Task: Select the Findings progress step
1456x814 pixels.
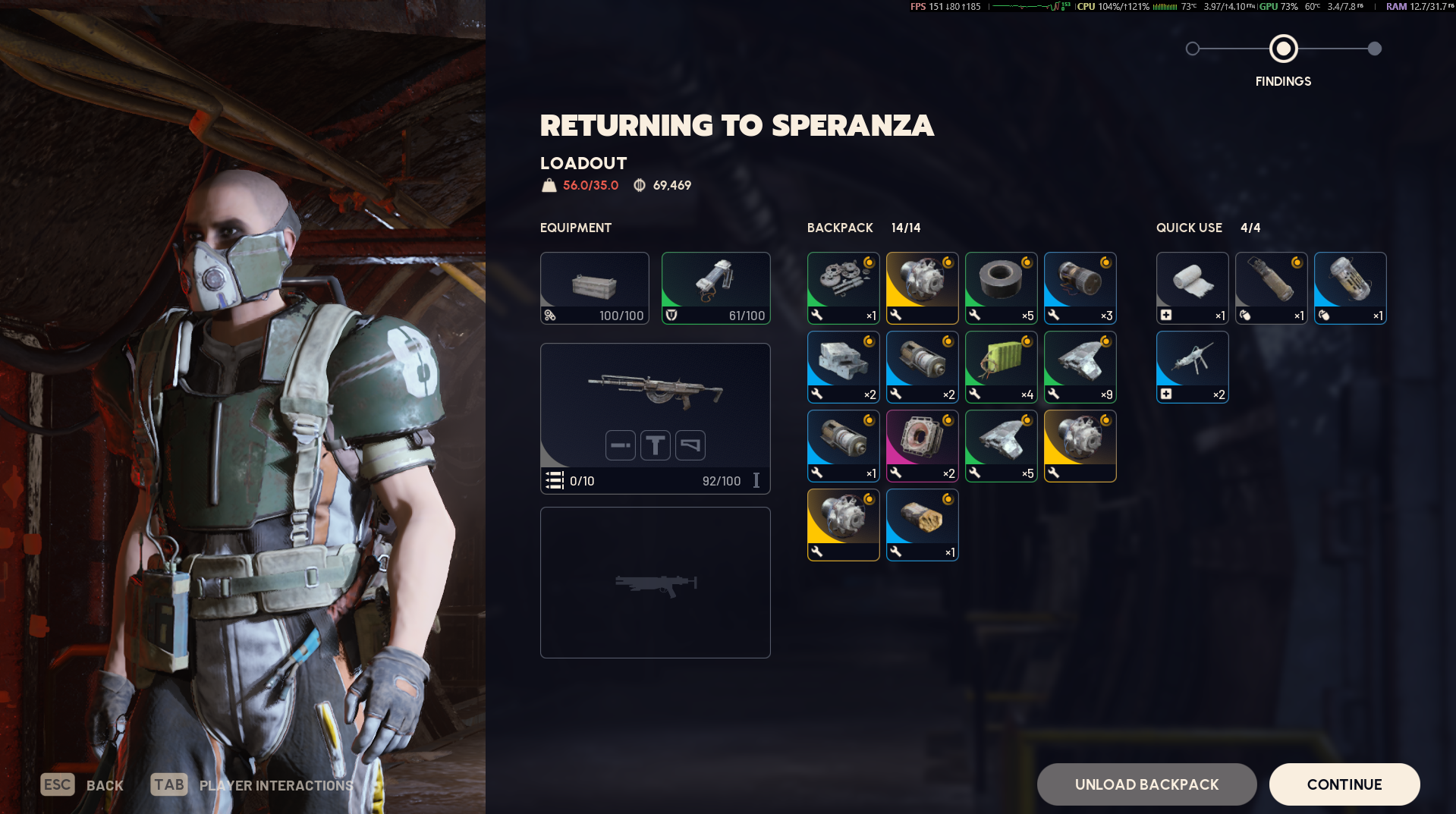Action: click(1283, 49)
